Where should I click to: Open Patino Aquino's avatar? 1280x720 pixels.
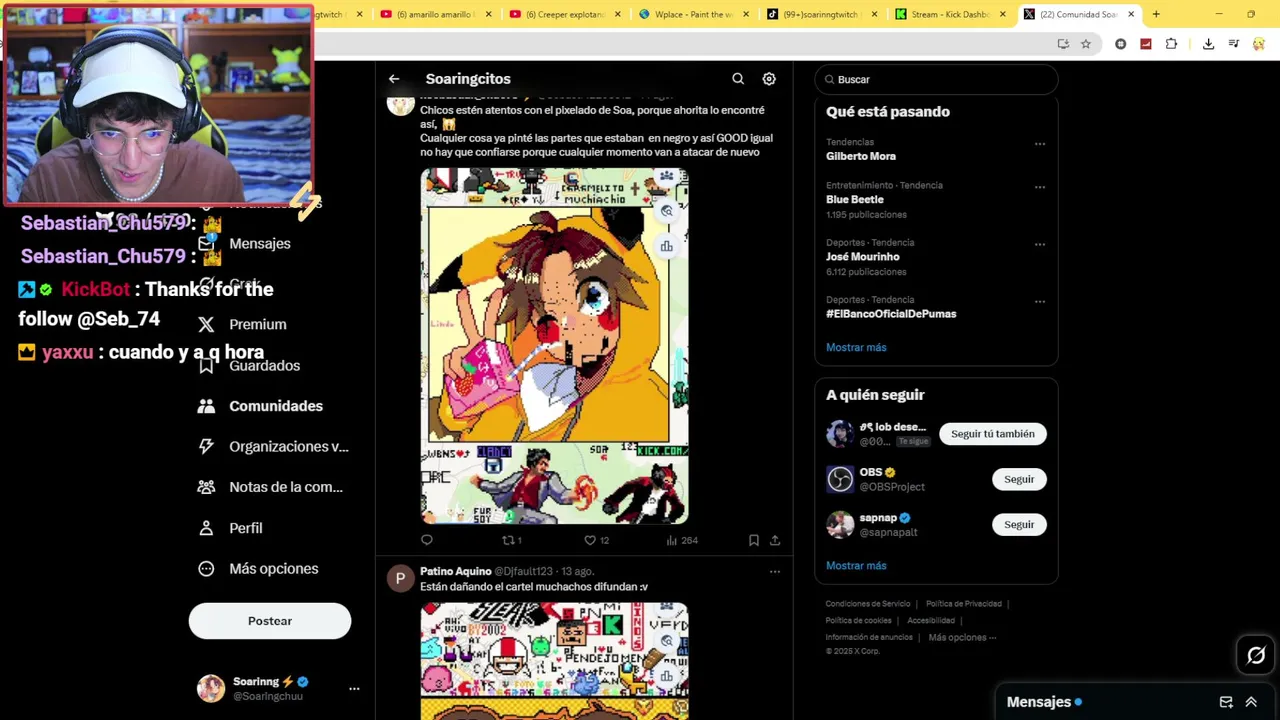(400, 578)
